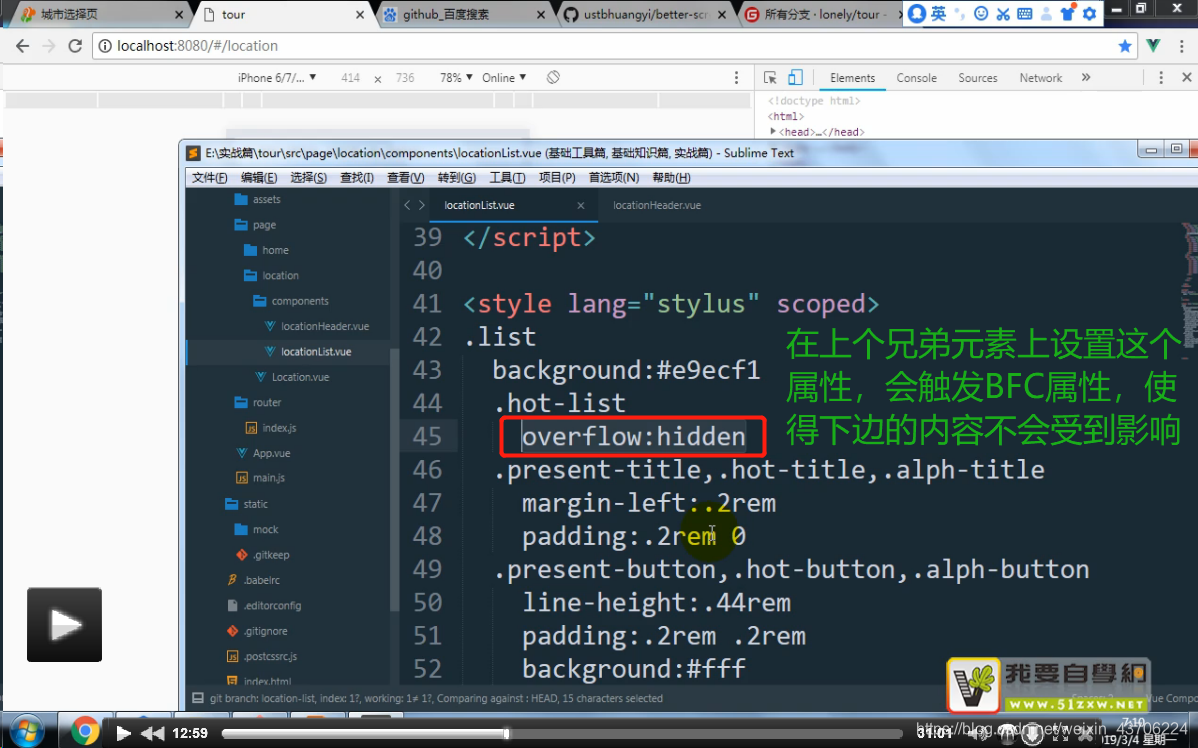Open index.js under router folder

[270, 428]
